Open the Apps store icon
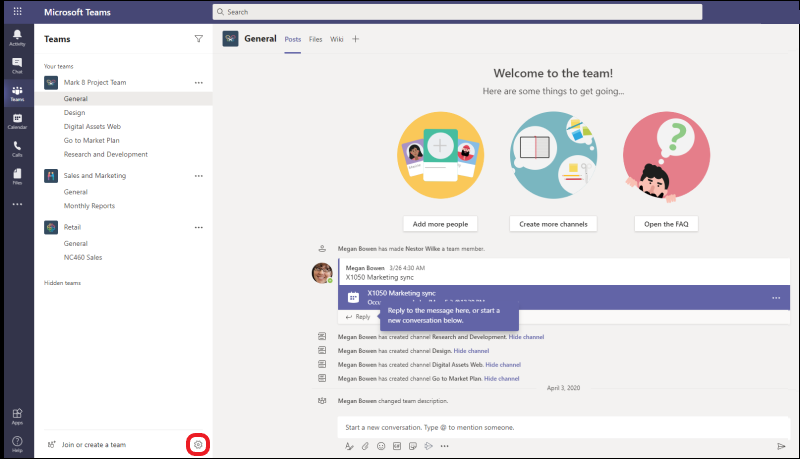This screenshot has width=800, height=459. [17, 416]
